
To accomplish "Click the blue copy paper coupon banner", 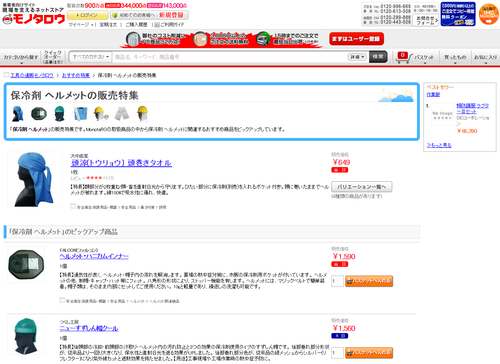I will 458,14.
